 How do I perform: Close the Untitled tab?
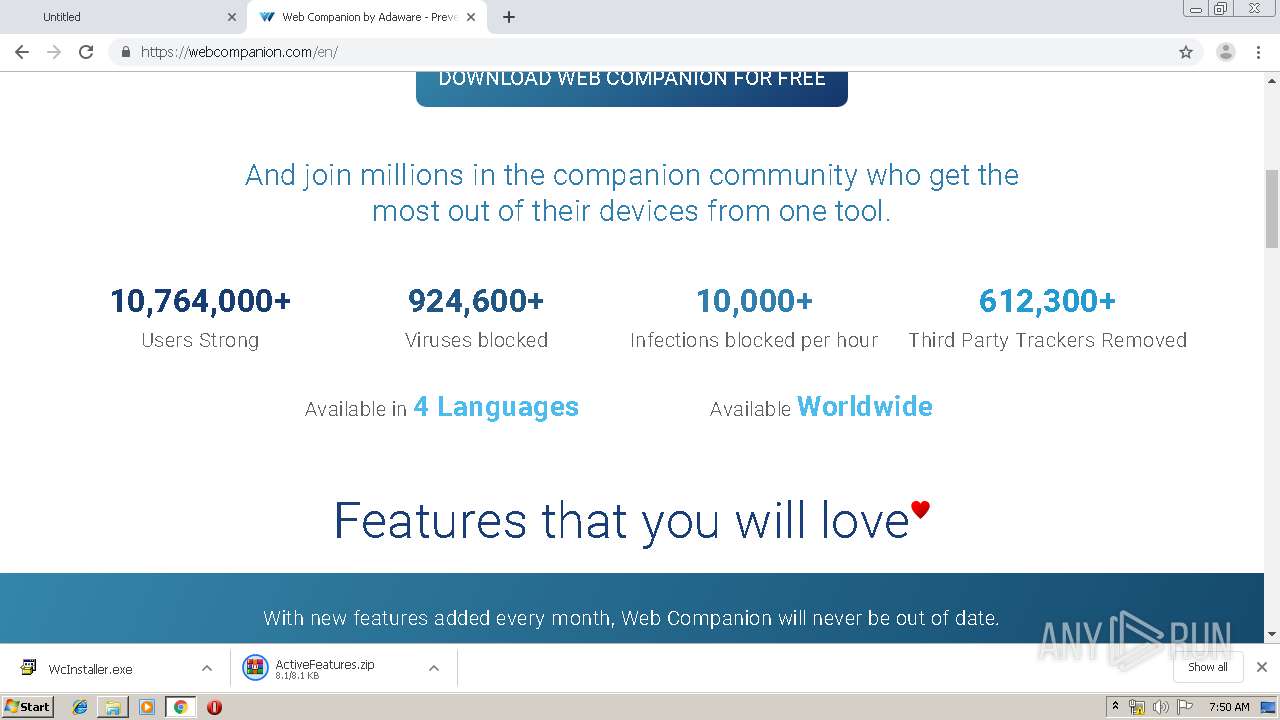232,17
